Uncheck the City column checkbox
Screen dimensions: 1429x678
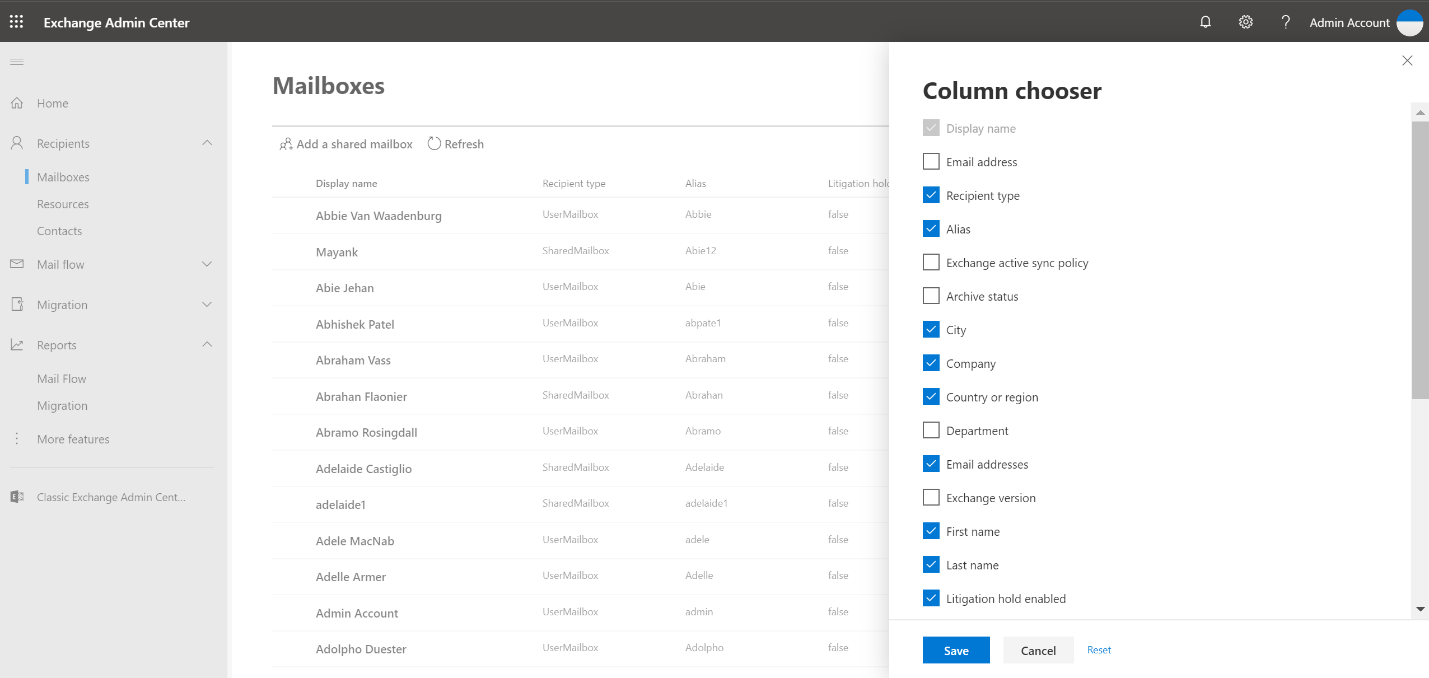(931, 329)
